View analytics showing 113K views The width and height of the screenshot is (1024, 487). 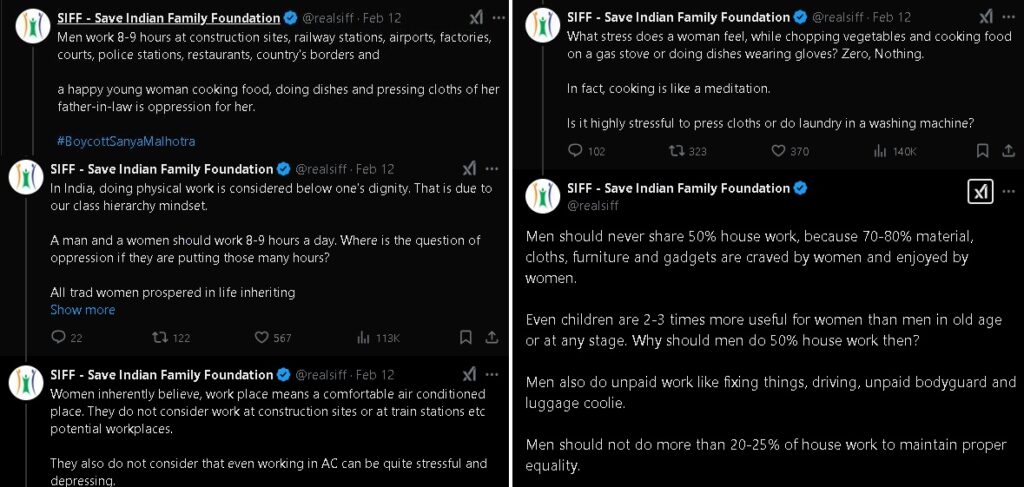[x=364, y=338]
